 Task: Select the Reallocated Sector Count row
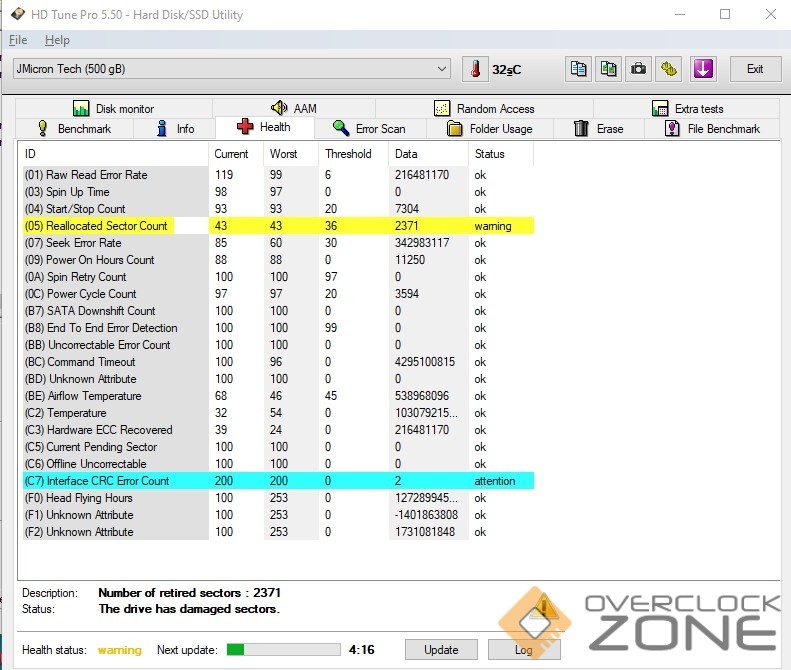pyautogui.click(x=278, y=226)
